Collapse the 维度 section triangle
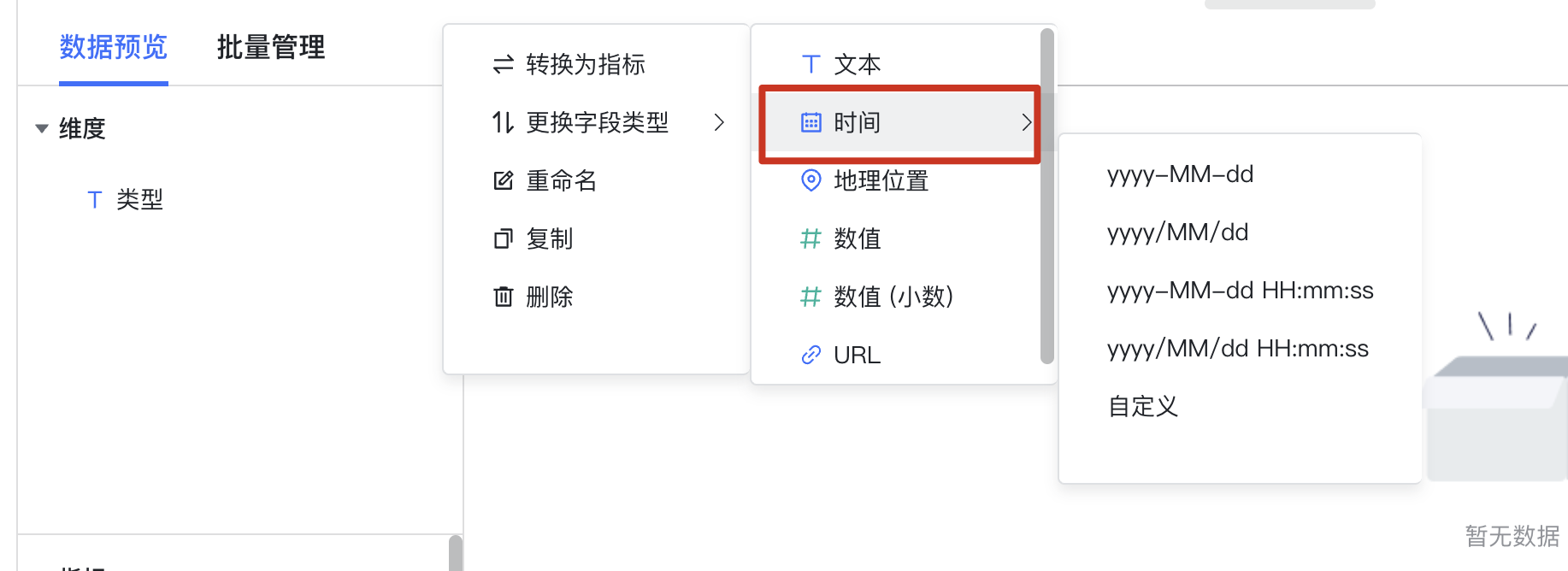The image size is (1568, 571). click(x=41, y=129)
